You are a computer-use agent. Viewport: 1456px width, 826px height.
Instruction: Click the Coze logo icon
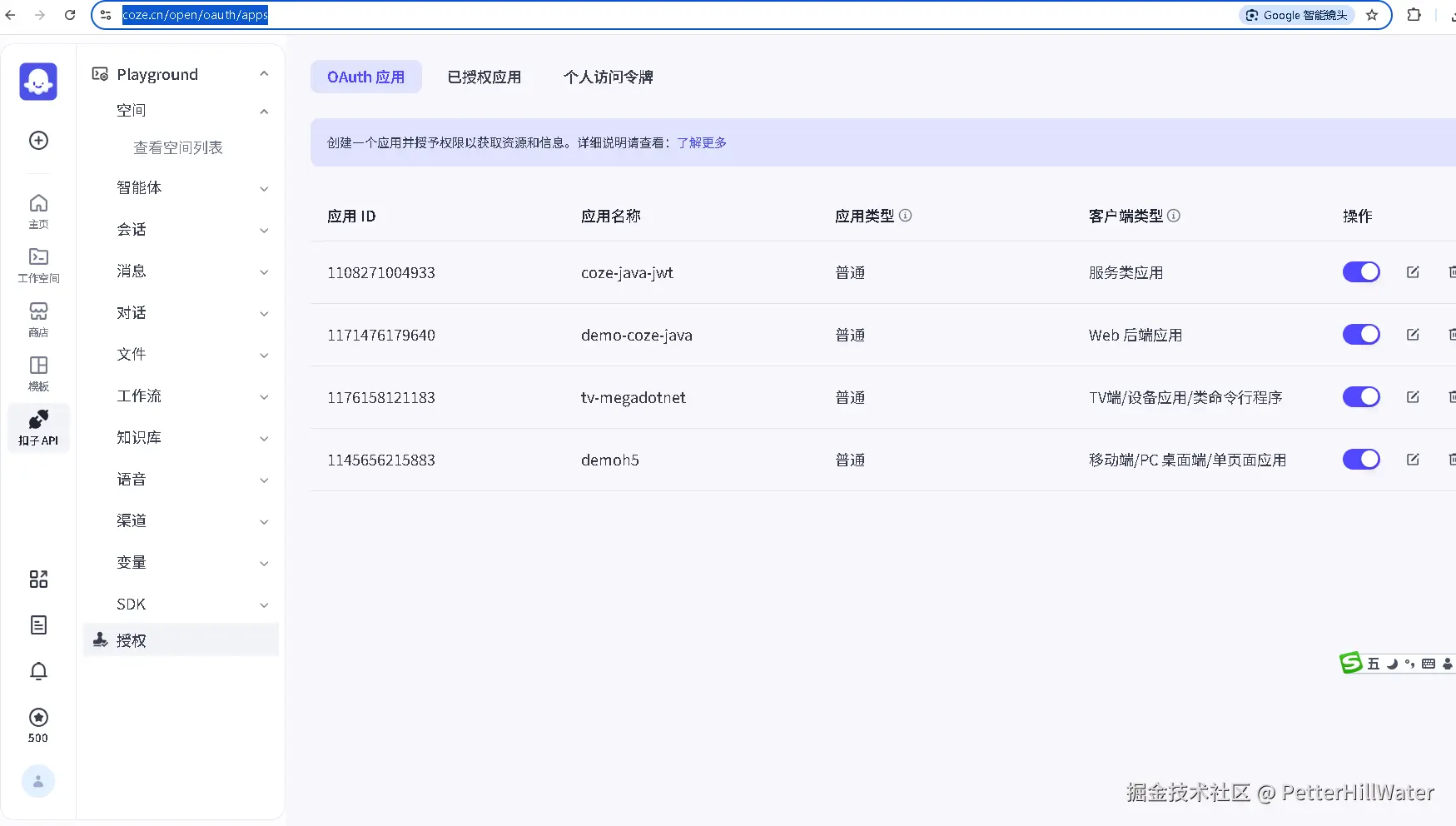coord(38,82)
